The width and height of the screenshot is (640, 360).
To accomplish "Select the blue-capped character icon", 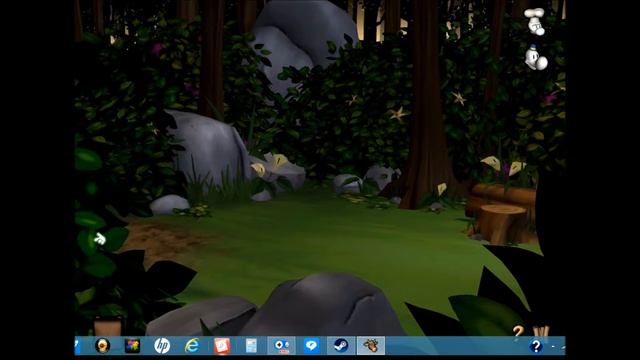I will pyautogui.click(x=536, y=58).
